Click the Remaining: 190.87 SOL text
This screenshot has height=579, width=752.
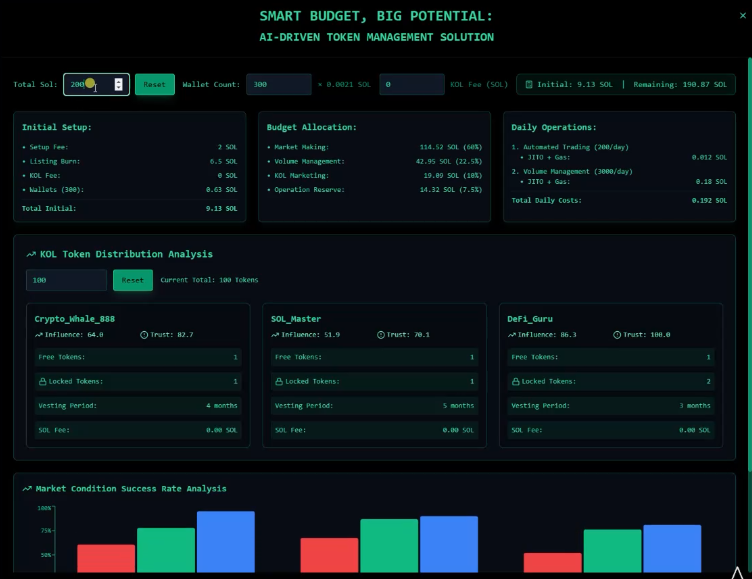click(x=680, y=84)
